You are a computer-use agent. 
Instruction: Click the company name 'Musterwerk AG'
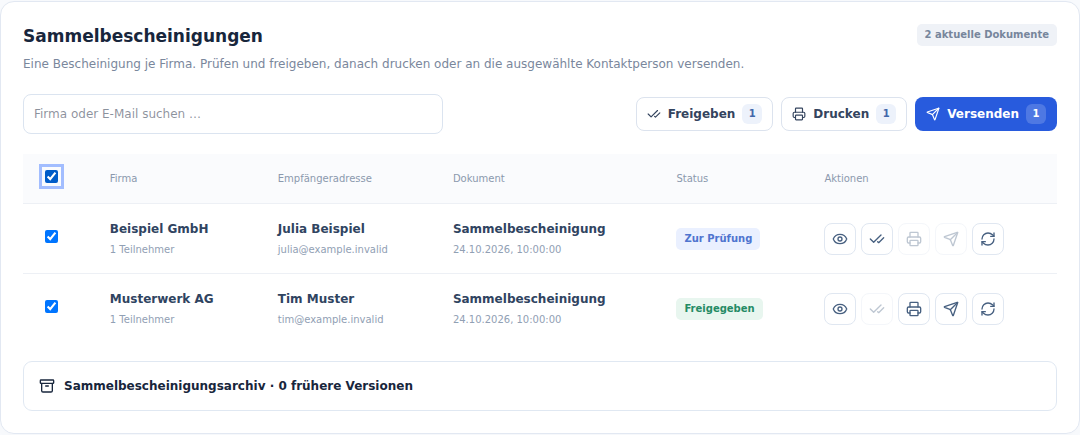click(x=162, y=299)
